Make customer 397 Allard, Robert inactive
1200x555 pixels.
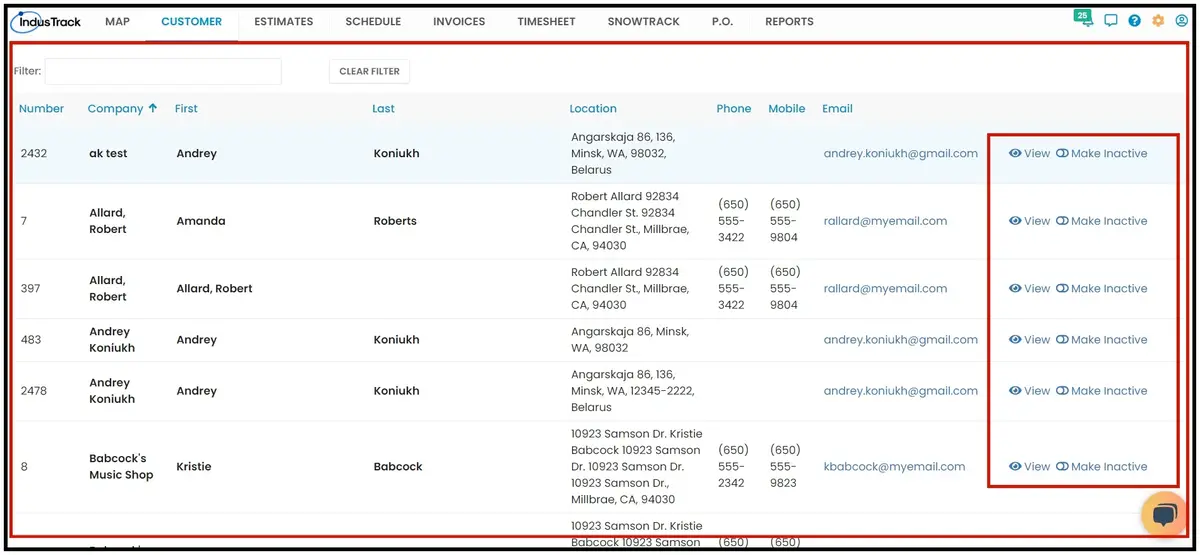pyautogui.click(x=1102, y=289)
